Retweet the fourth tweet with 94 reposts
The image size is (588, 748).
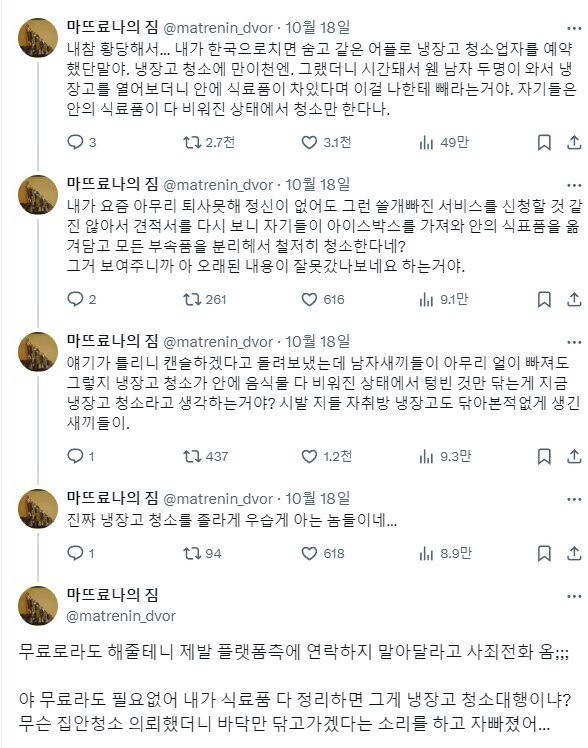point(202,553)
